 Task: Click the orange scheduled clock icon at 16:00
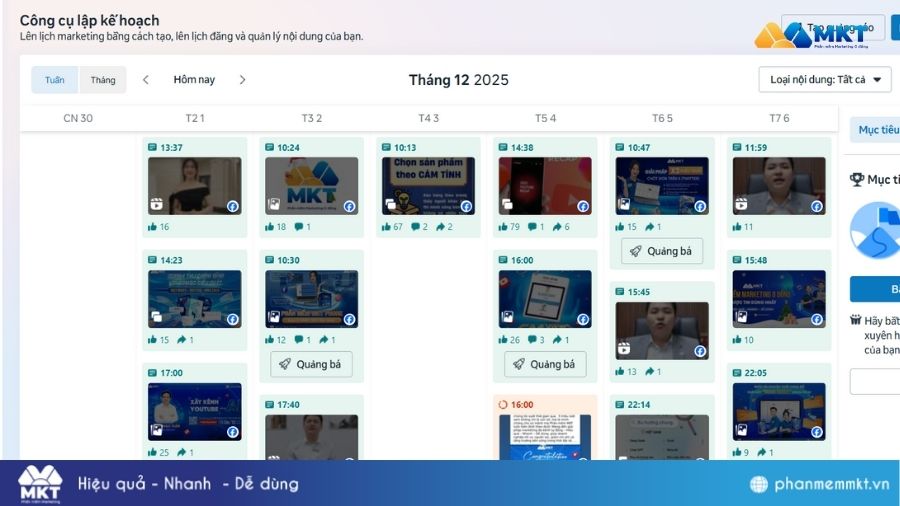pyautogui.click(x=503, y=404)
